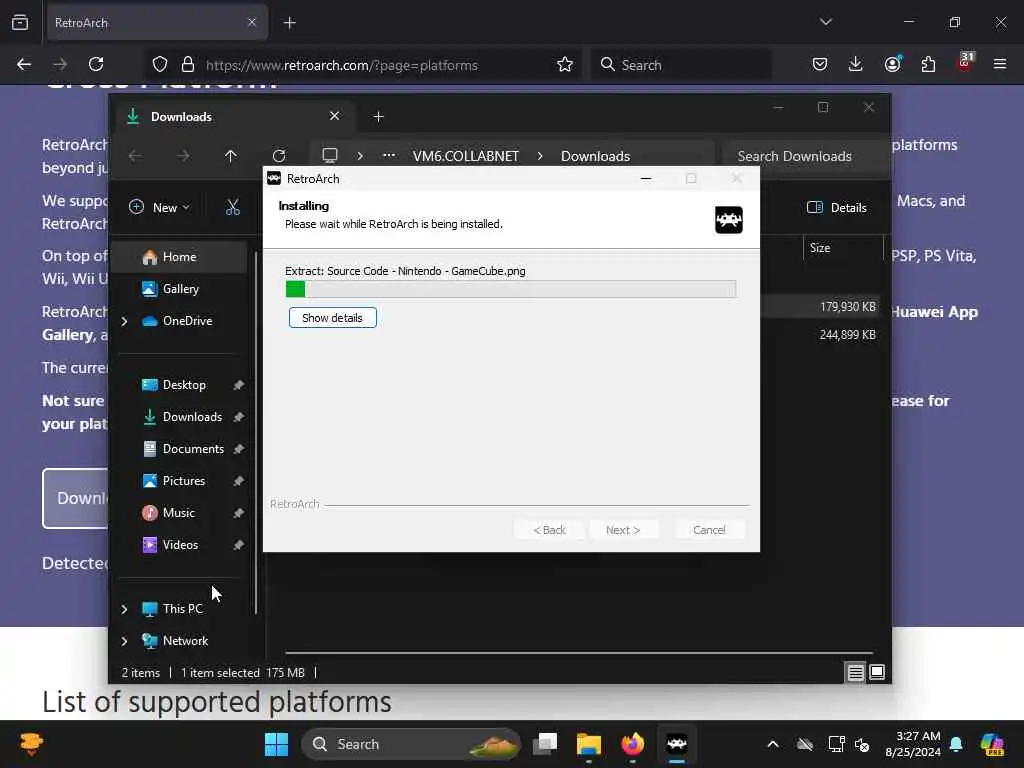
Task: Expand This PC tree node
Action: point(124,609)
